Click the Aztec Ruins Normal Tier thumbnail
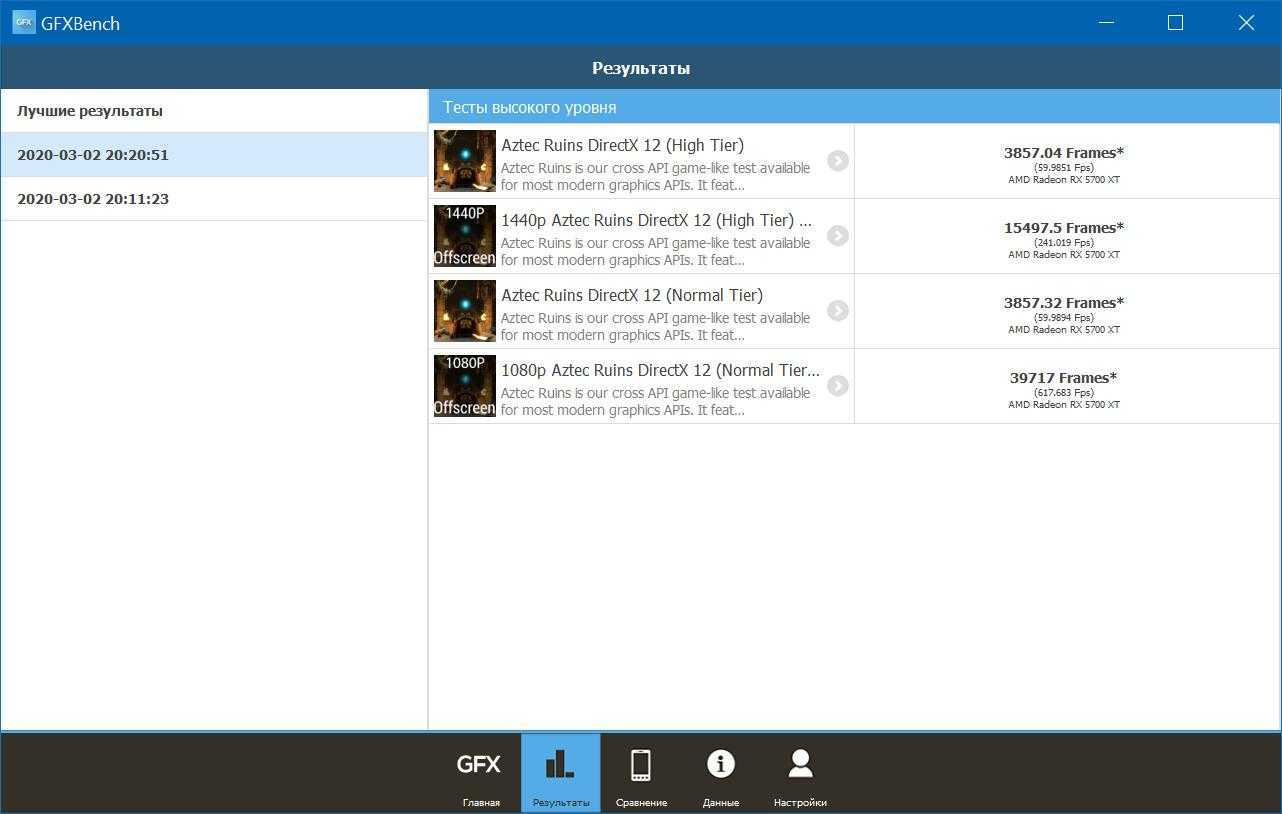 coord(465,311)
